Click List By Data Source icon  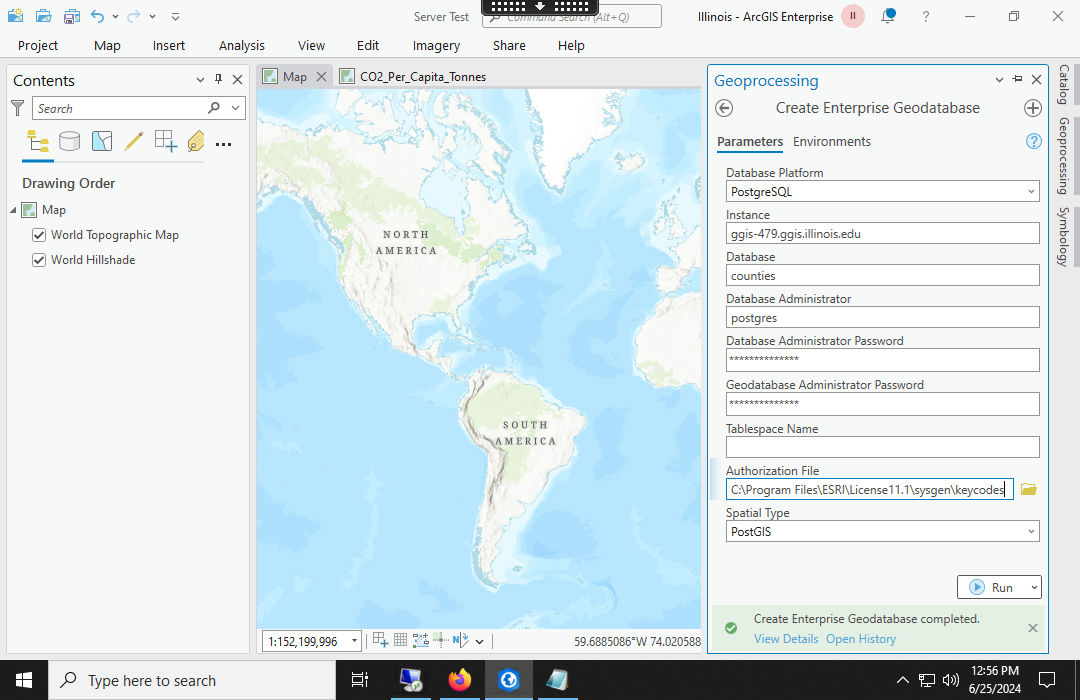69,141
